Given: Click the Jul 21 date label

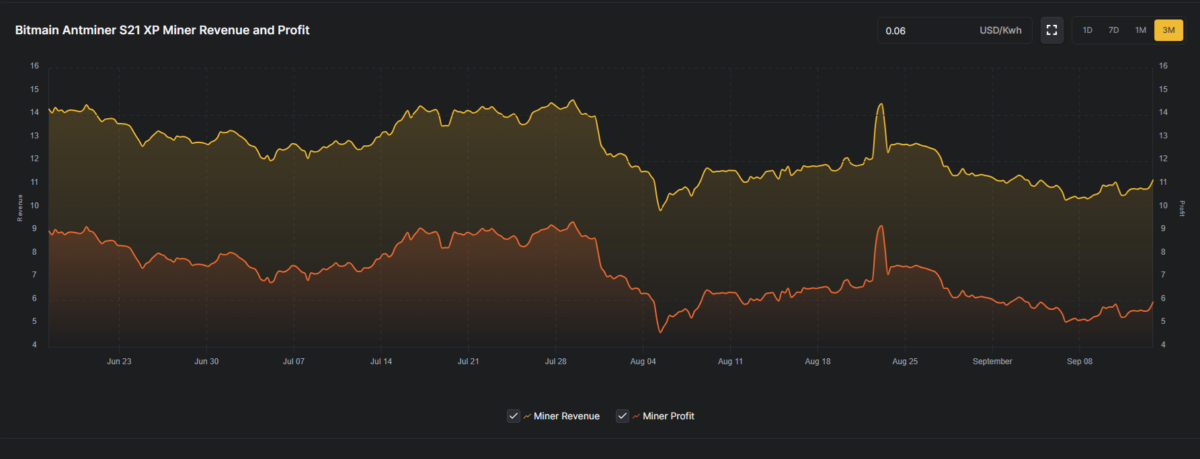Looking at the screenshot, I should click(468, 362).
